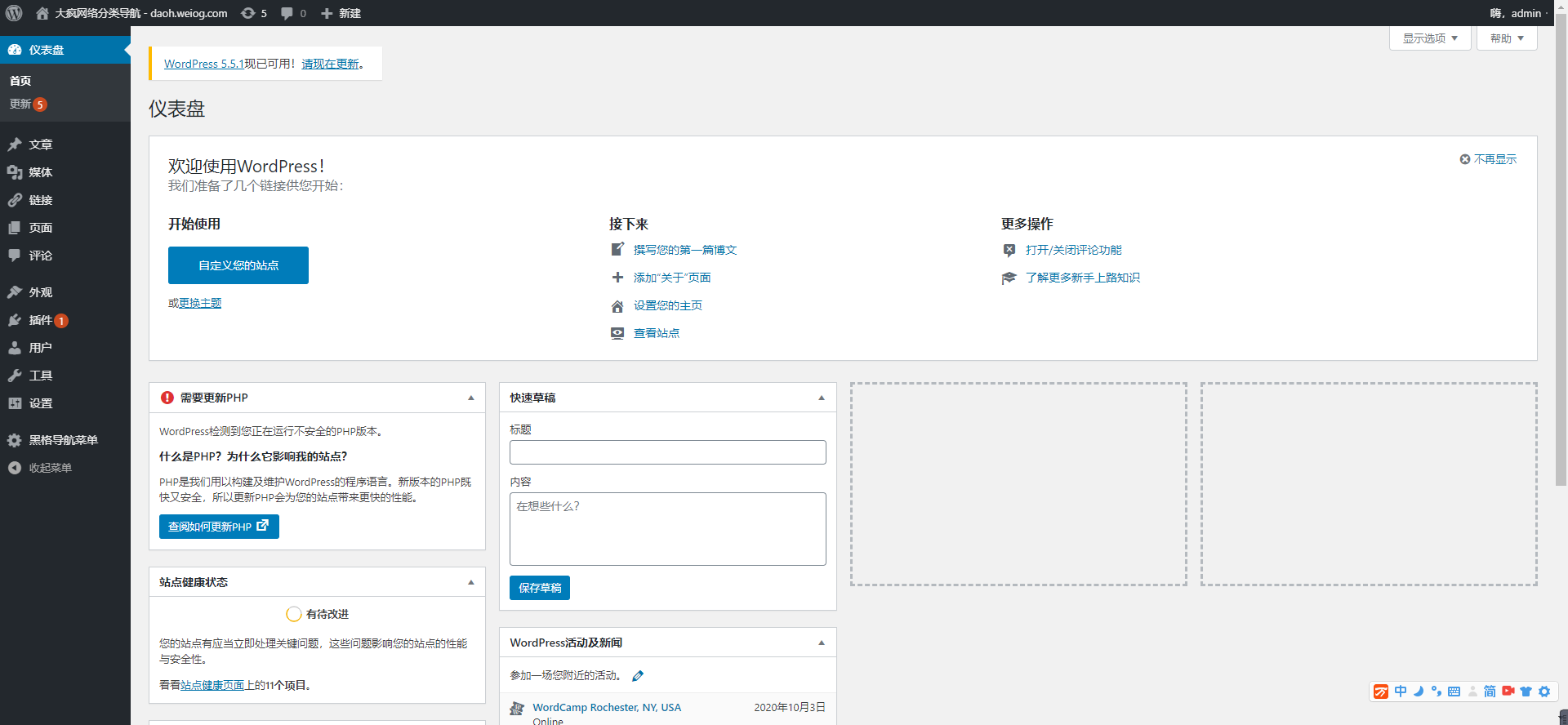Click the 请现在更新 link
This screenshot has height=725, width=1568.
tap(330, 64)
